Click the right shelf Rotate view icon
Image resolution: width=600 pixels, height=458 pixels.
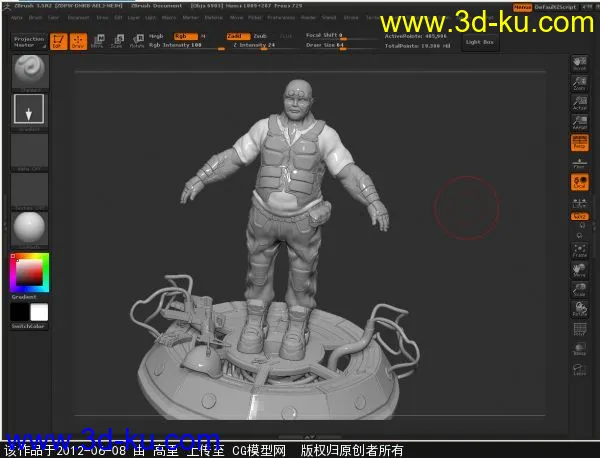(580, 309)
